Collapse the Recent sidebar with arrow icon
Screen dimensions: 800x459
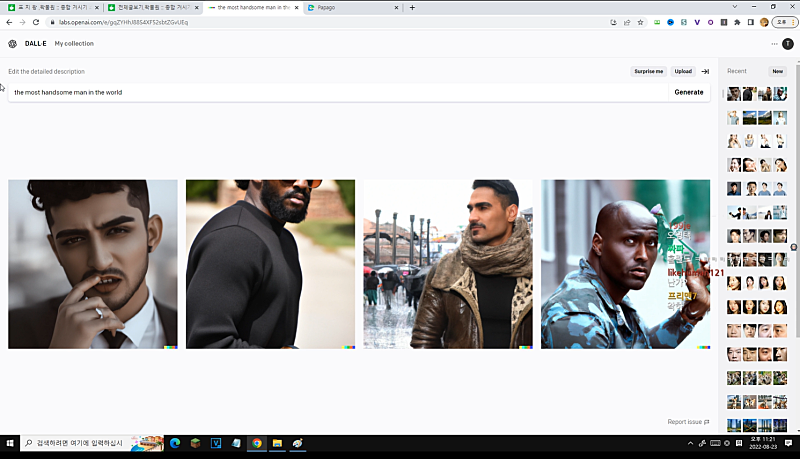pos(705,71)
